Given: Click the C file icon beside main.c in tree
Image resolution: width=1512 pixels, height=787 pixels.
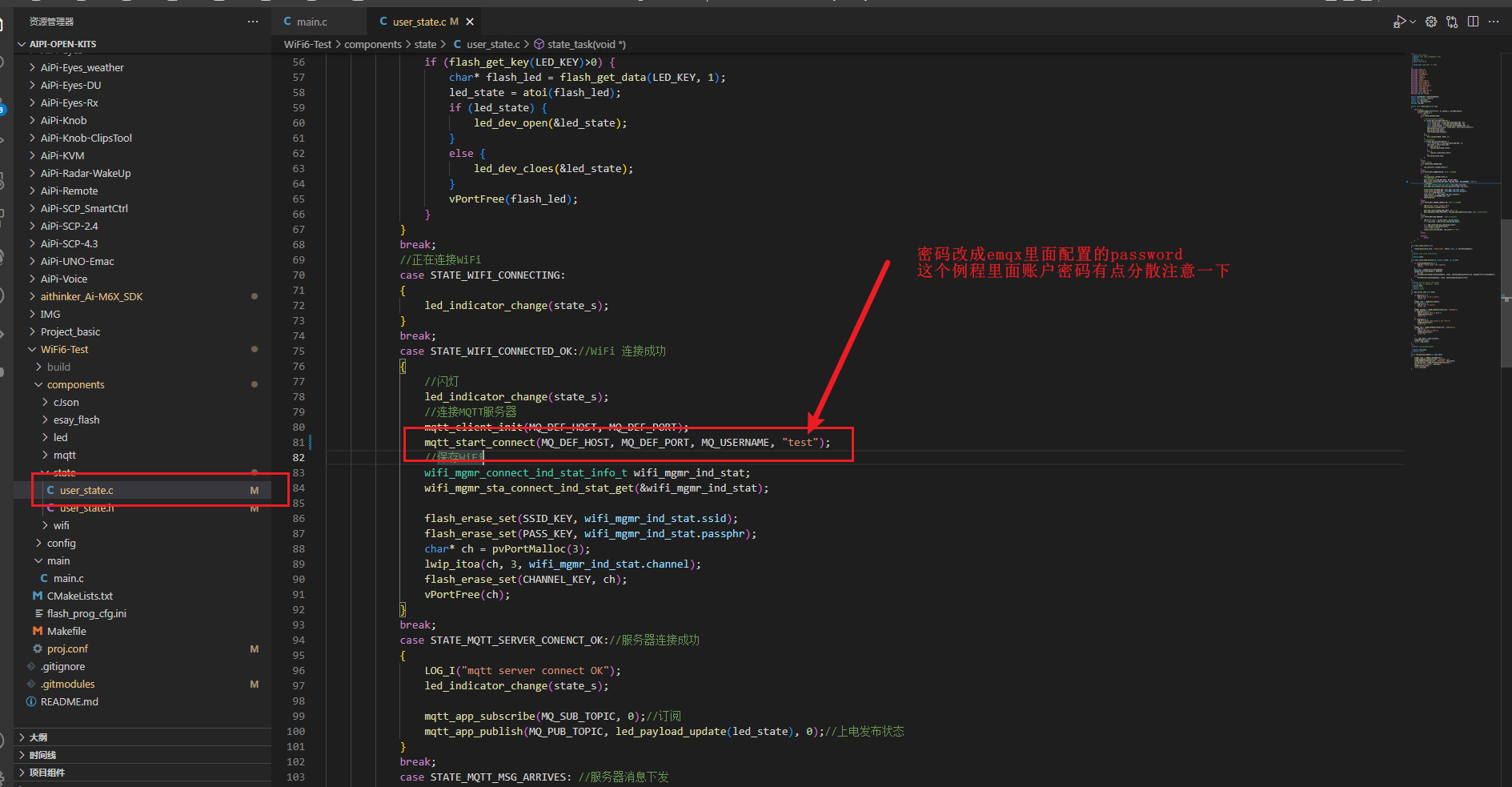Looking at the screenshot, I should [45, 578].
